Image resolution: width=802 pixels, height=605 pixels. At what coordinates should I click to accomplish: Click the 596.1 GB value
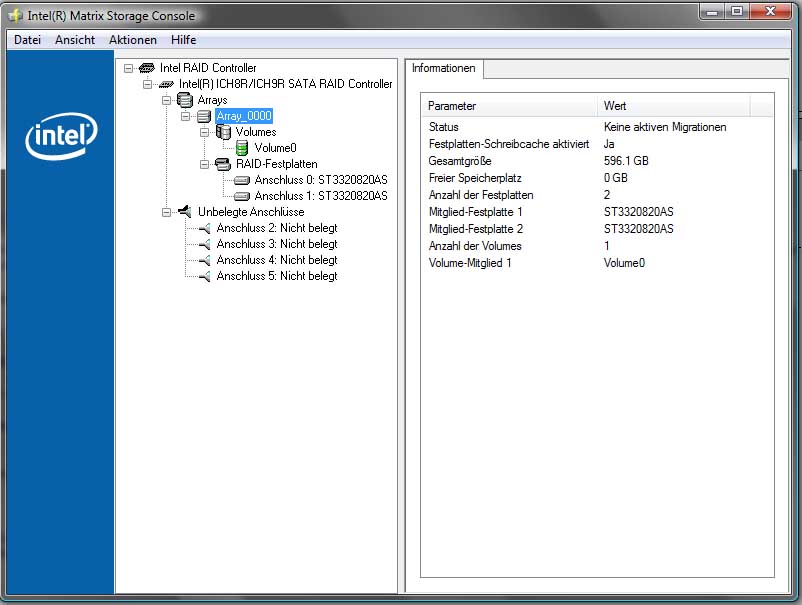coord(626,161)
